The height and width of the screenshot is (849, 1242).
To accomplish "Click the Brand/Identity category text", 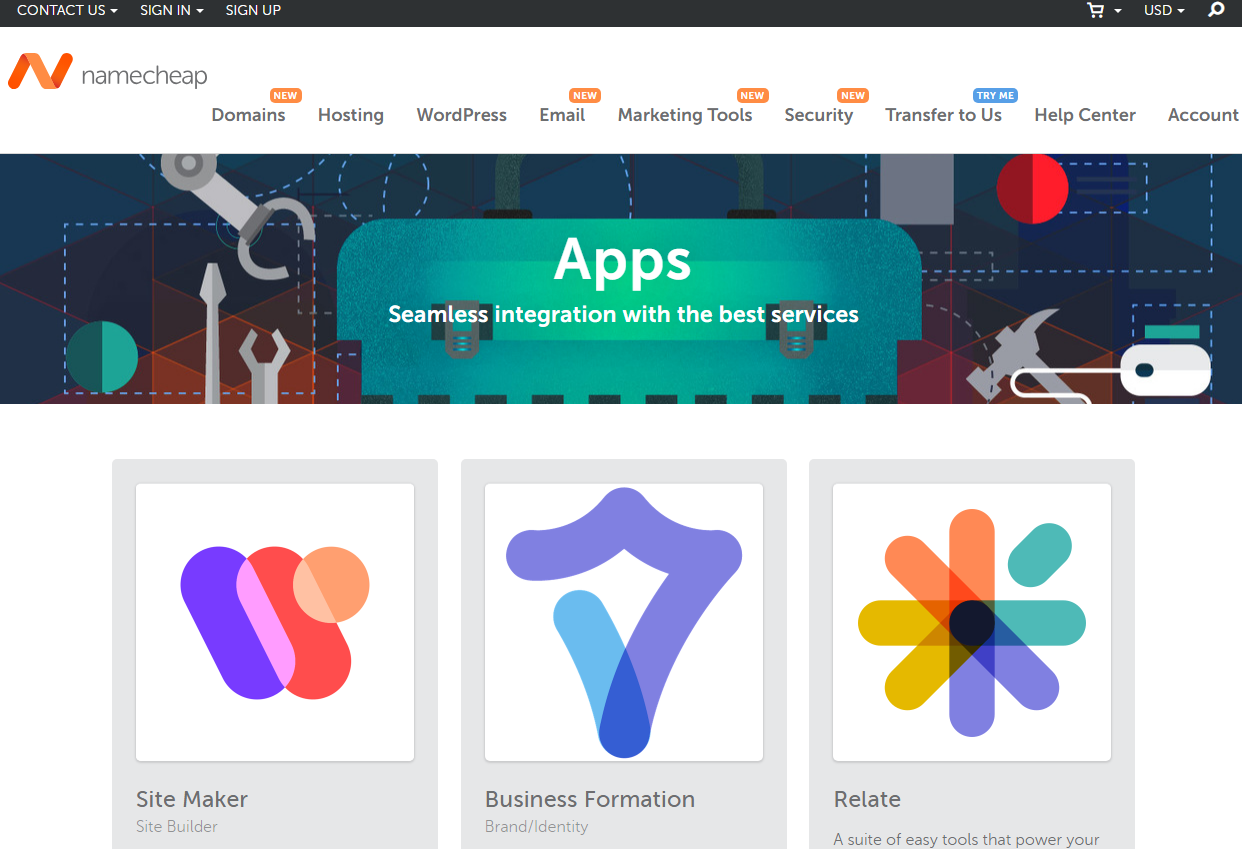I will tap(536, 826).
